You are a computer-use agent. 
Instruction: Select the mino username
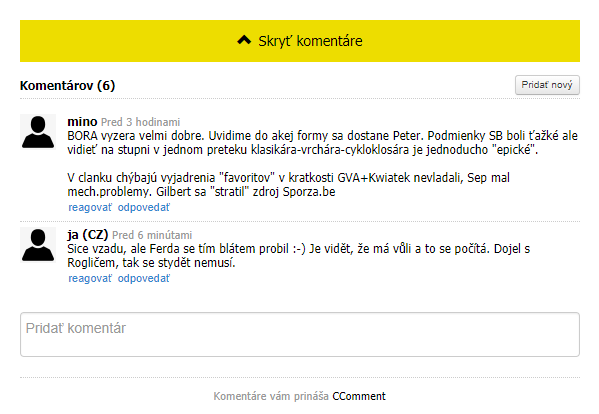(82, 121)
